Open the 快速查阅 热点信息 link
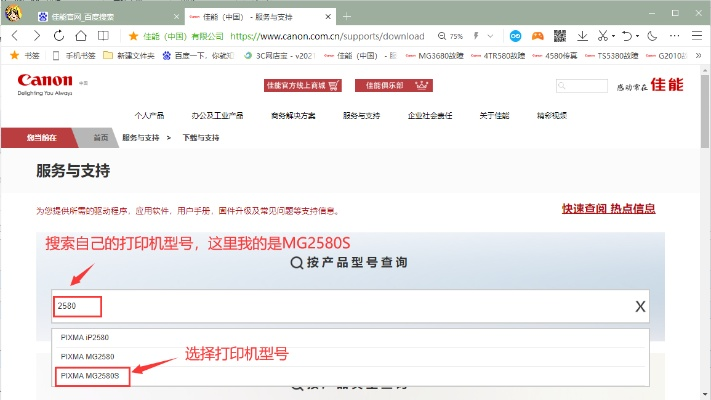This screenshot has width=711, height=400. click(x=609, y=209)
